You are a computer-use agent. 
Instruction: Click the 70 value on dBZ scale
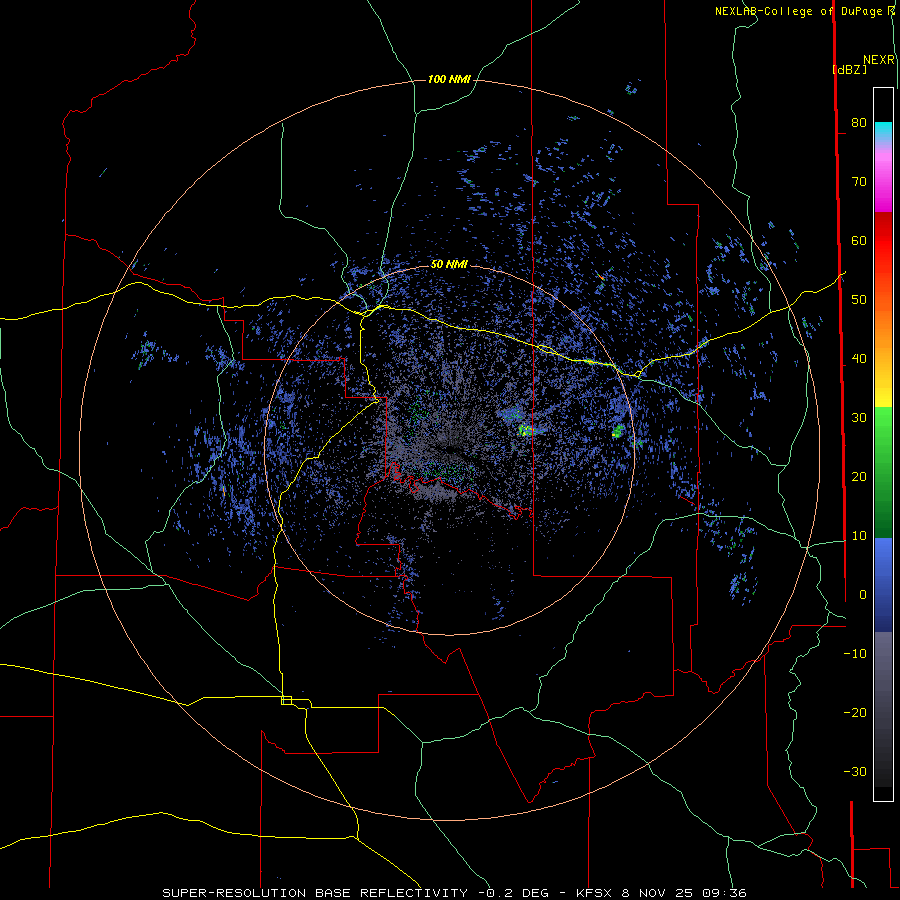click(859, 182)
